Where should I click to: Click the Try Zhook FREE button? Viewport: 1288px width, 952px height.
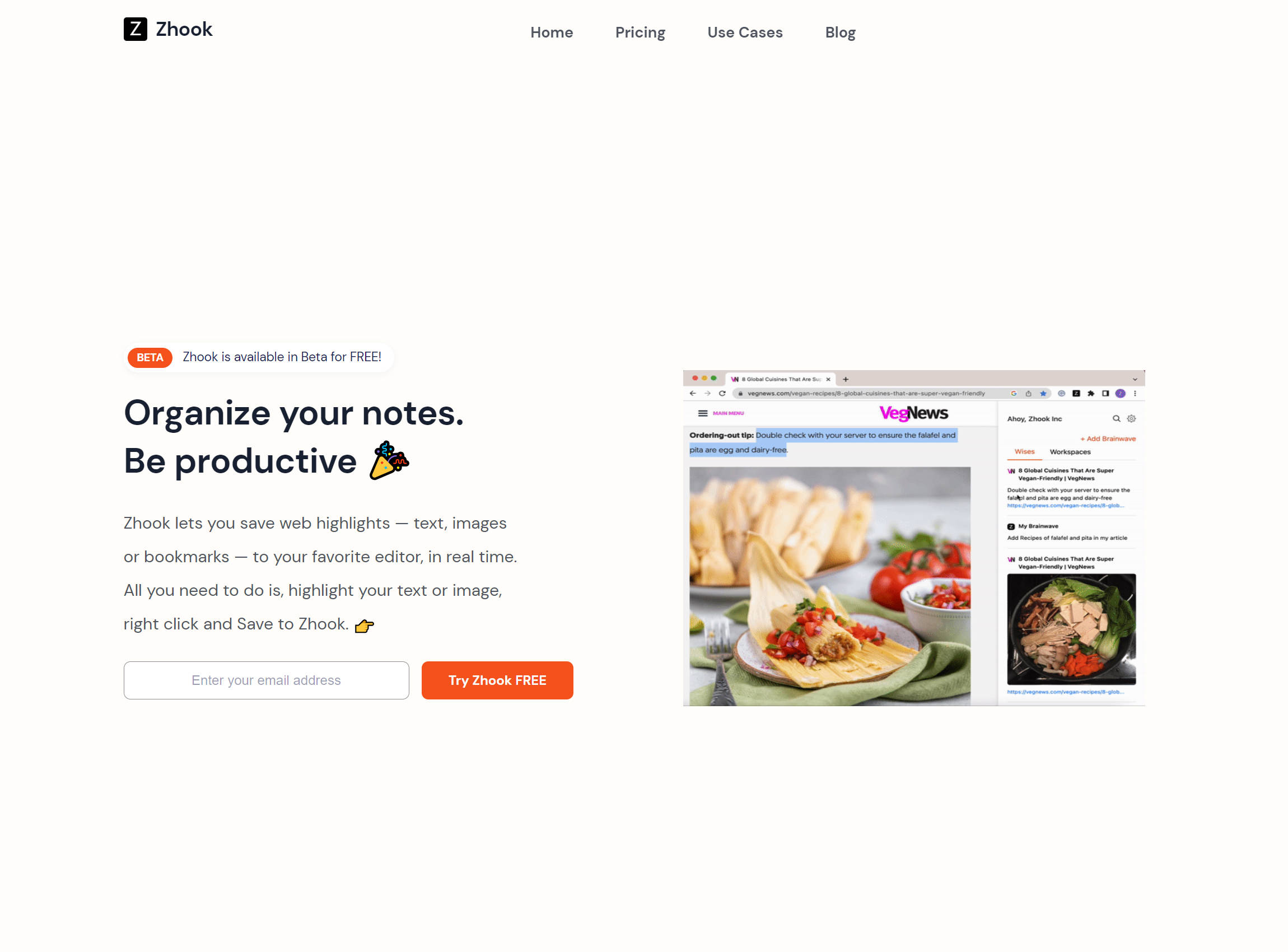(497, 680)
